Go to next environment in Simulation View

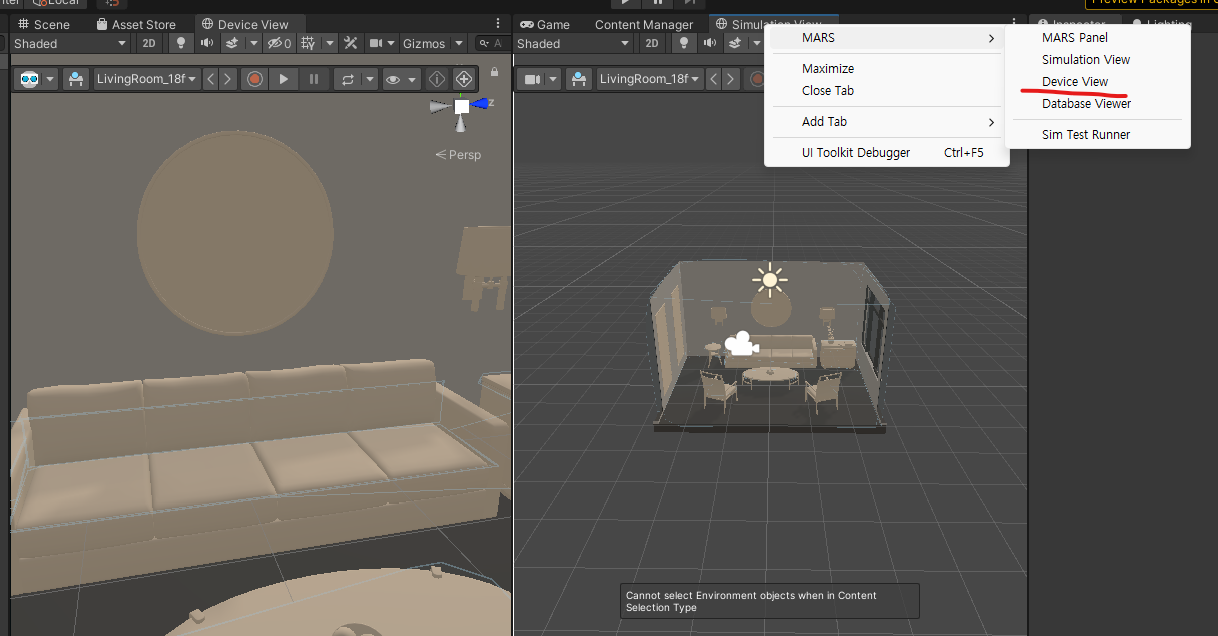[732, 79]
